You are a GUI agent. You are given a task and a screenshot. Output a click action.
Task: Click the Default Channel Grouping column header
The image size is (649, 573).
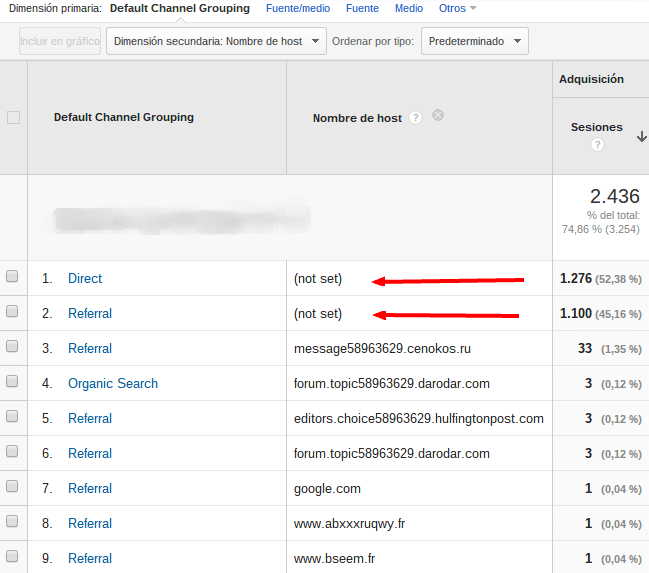click(124, 117)
